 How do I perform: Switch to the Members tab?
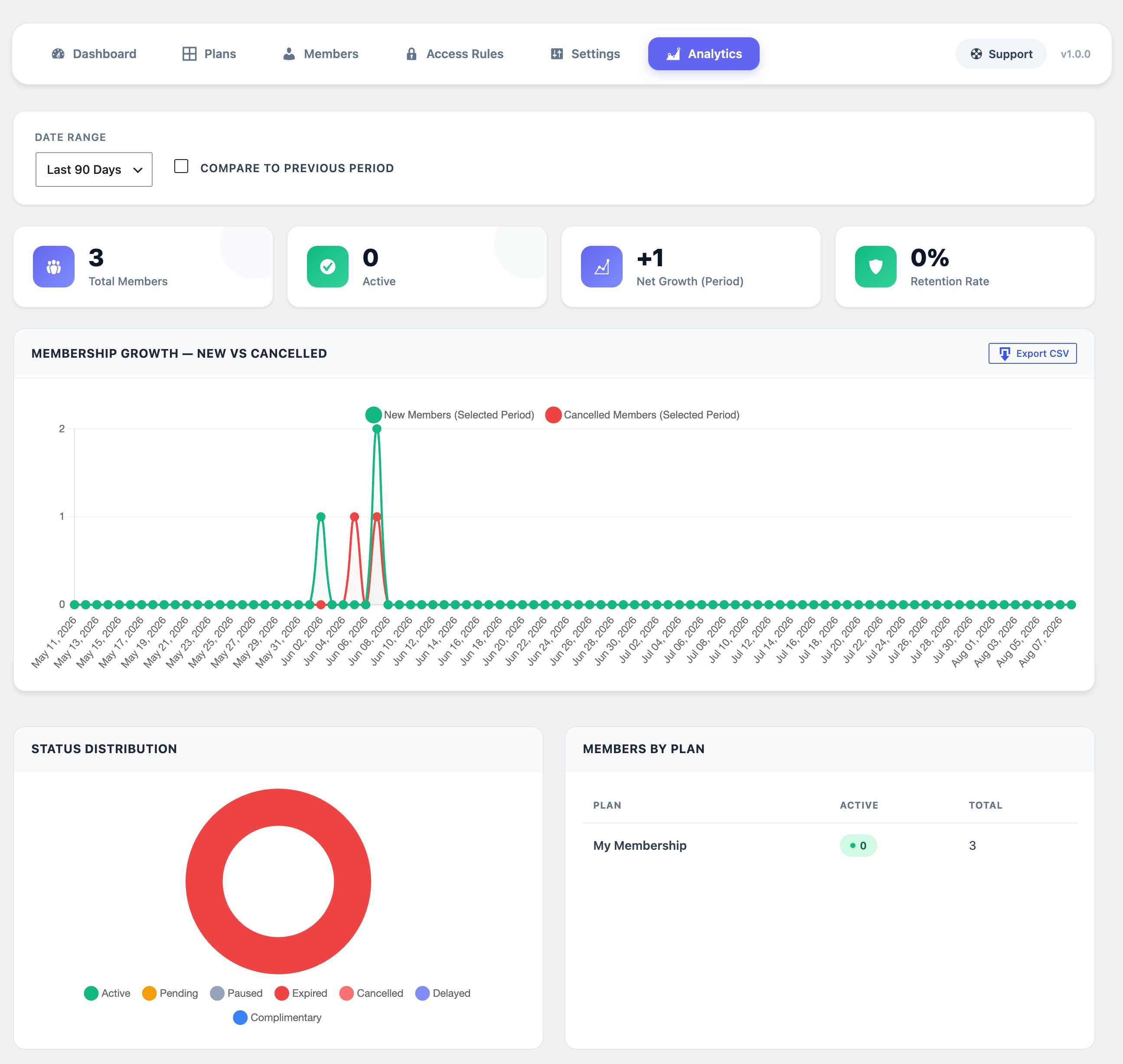321,54
